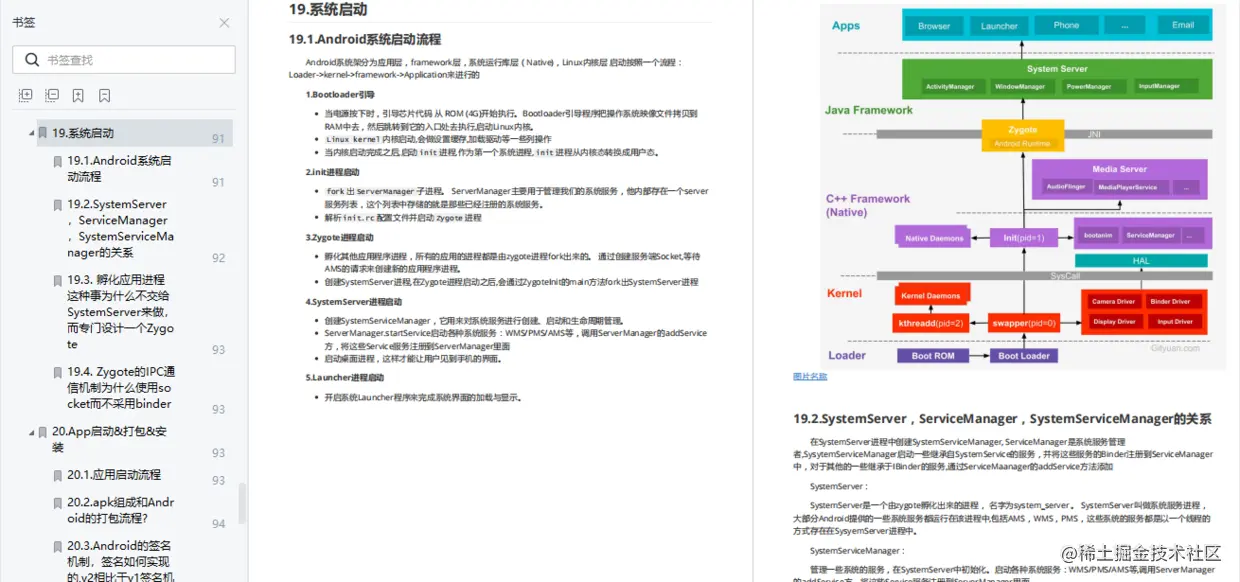The image size is (1240, 582).
Task: Click the Email box in the diagram
Action: coord(1183,26)
